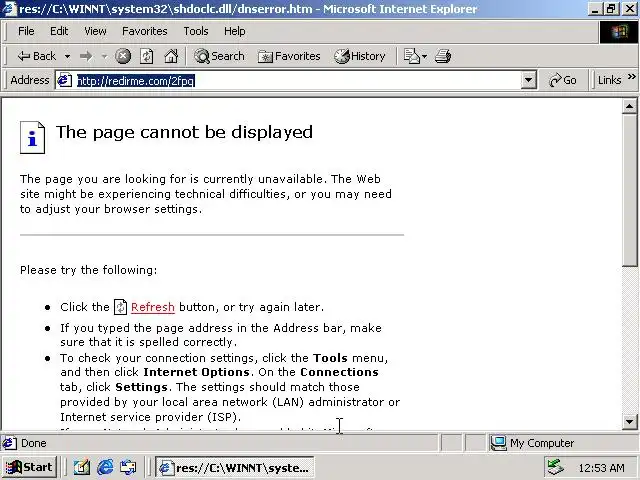Click the info icon beside the page heading

32,137
